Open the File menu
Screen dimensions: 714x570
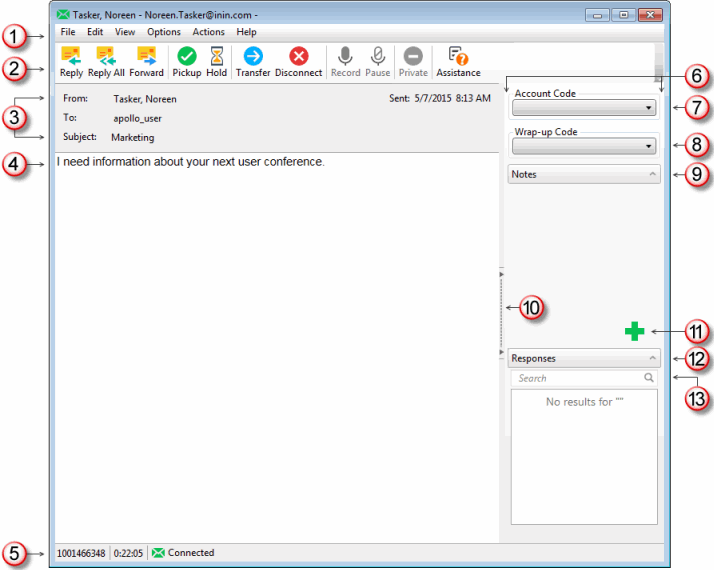[67, 32]
